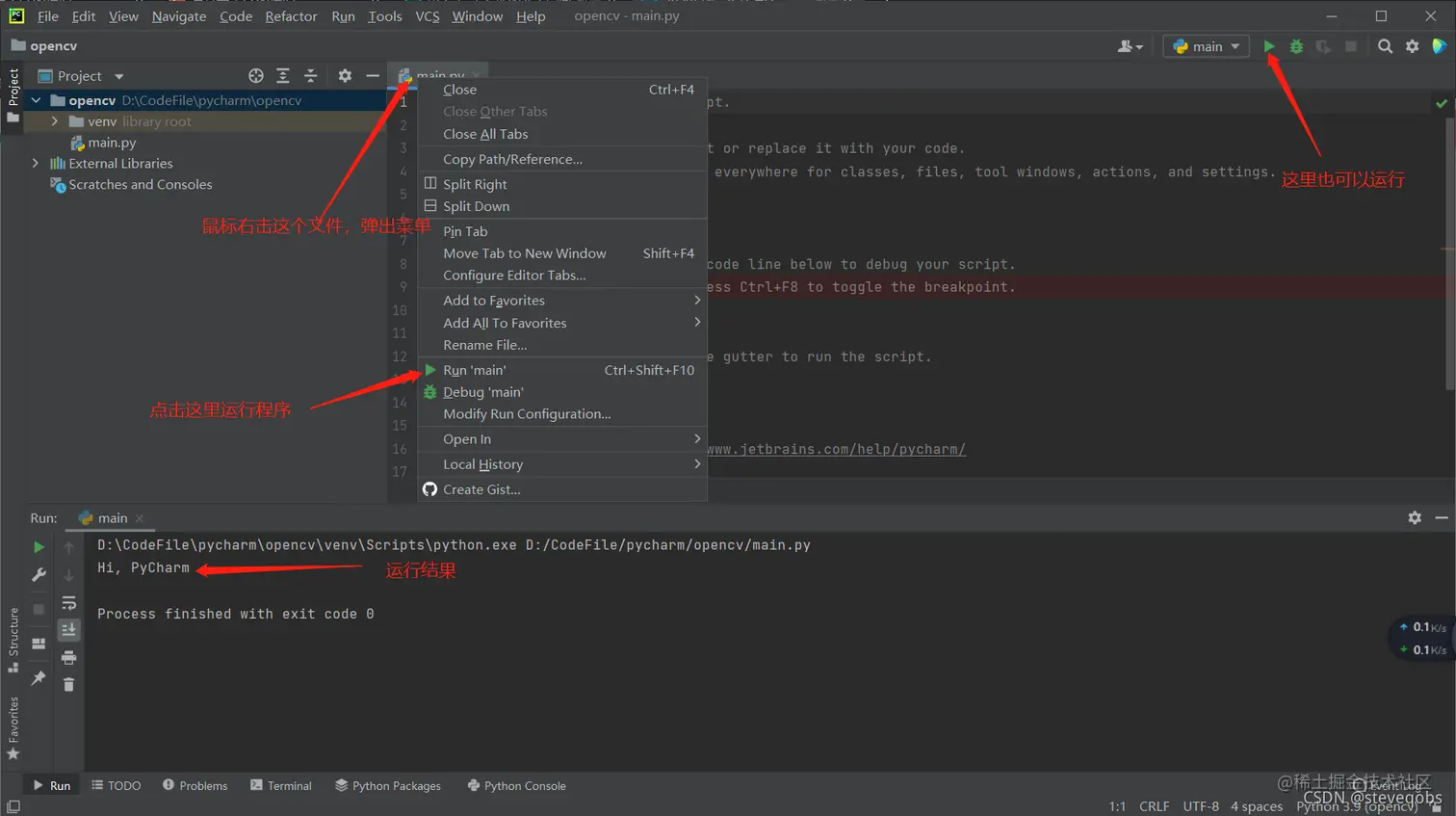Open the Terminal tool window button
This screenshot has height=816, width=1456.
281,786
